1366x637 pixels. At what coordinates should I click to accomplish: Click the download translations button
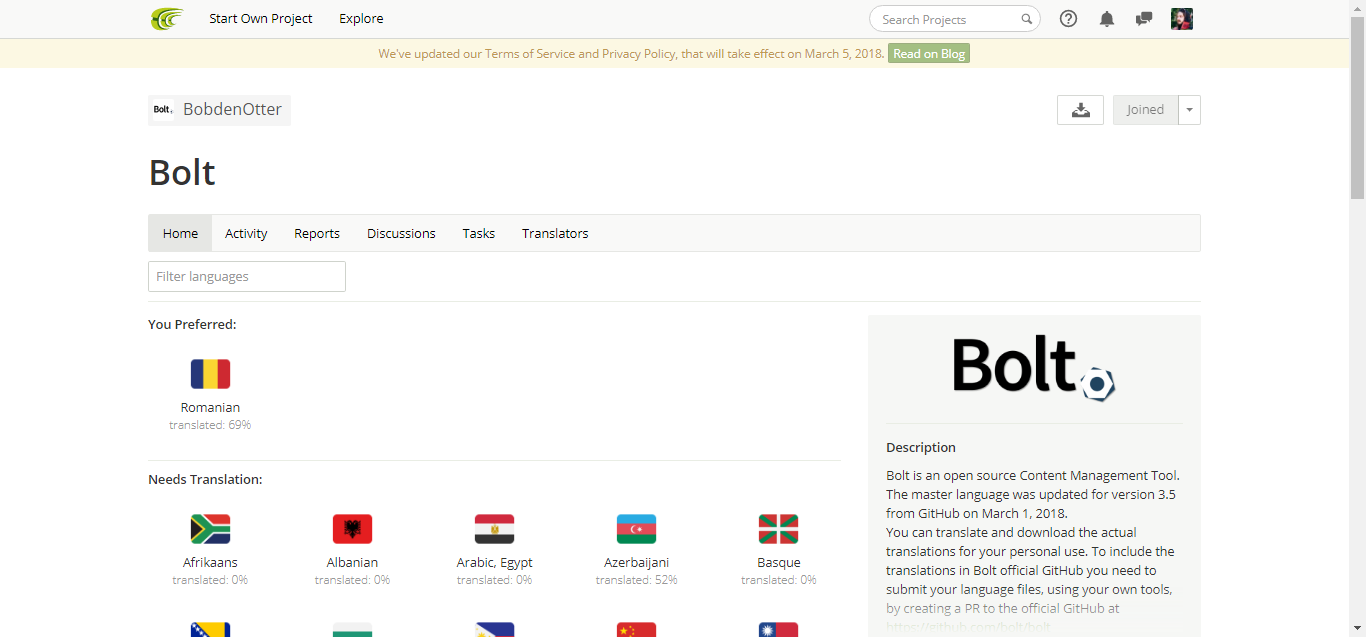click(1080, 110)
